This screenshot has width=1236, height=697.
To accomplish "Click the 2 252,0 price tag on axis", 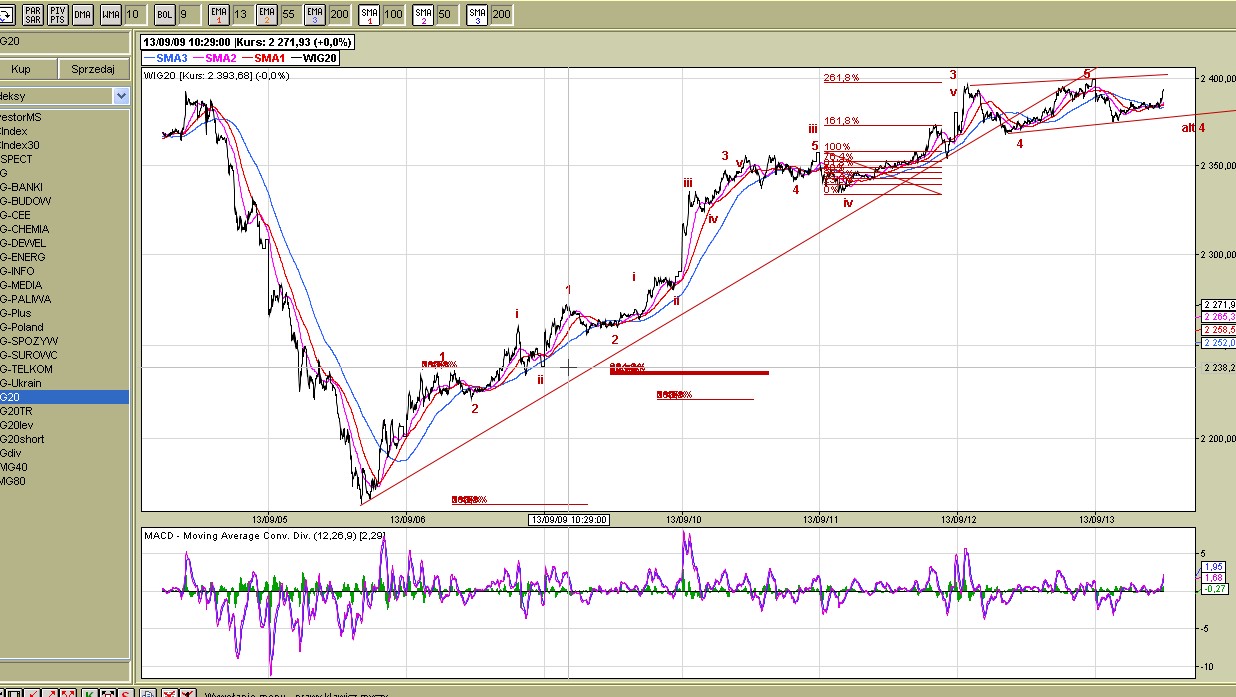I will click(x=1218, y=342).
